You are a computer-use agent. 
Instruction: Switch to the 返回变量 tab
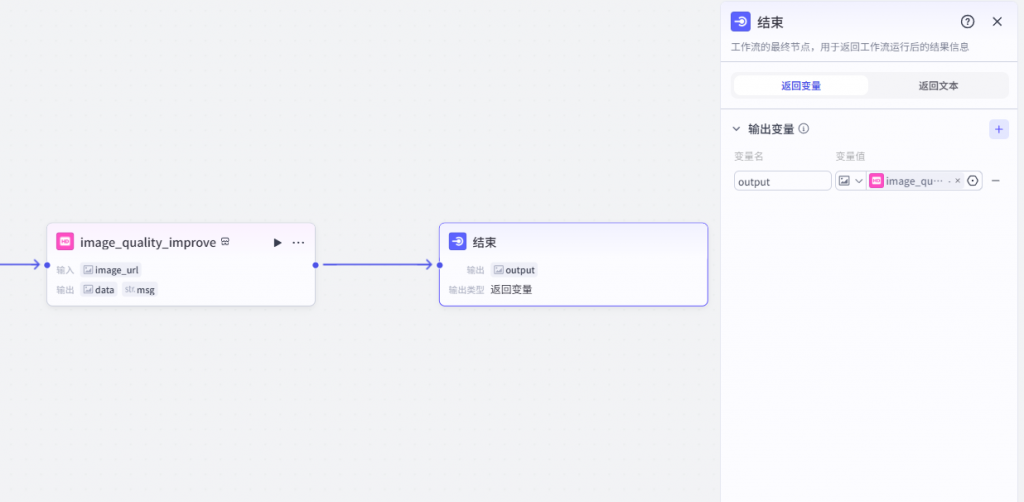tap(801, 86)
